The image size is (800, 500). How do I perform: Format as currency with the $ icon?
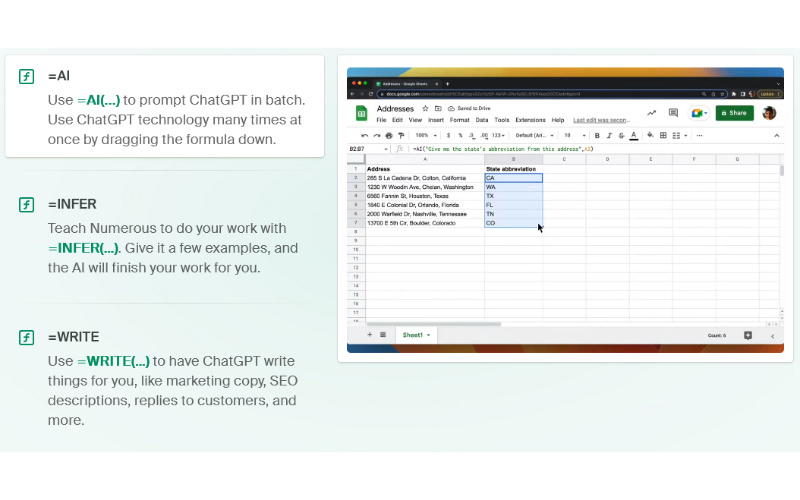coord(448,136)
